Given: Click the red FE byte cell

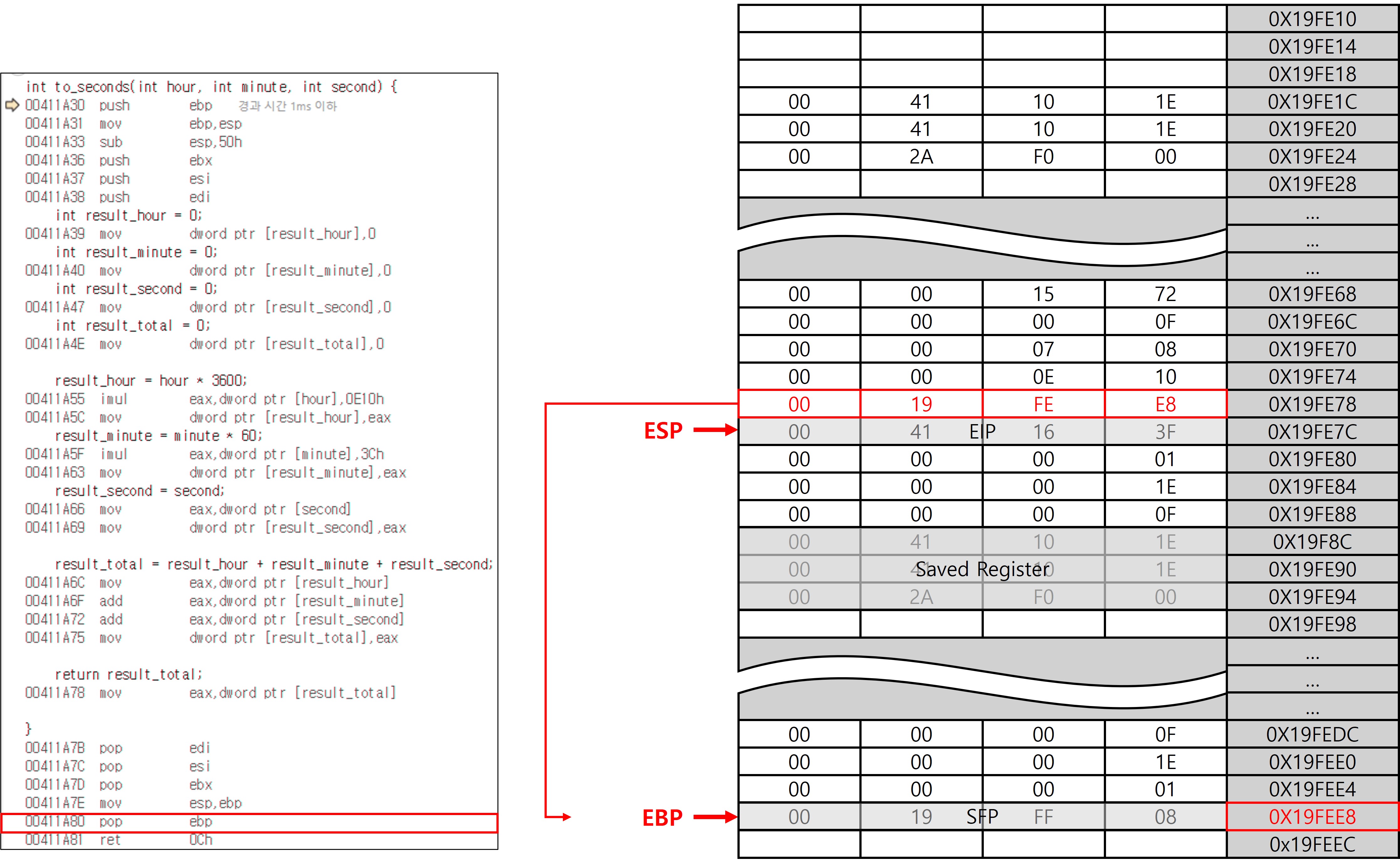Looking at the screenshot, I should point(1043,404).
